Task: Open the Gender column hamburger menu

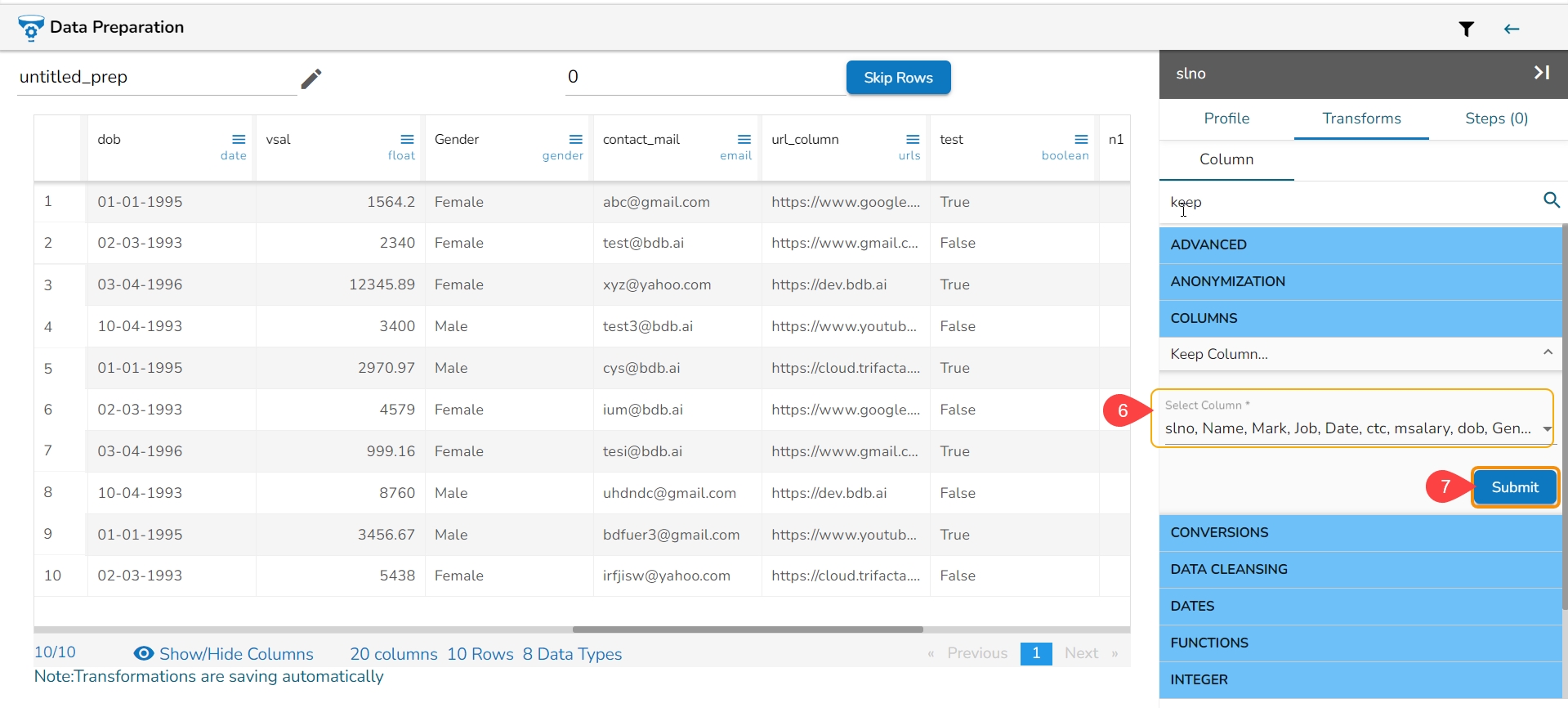Action: point(576,140)
